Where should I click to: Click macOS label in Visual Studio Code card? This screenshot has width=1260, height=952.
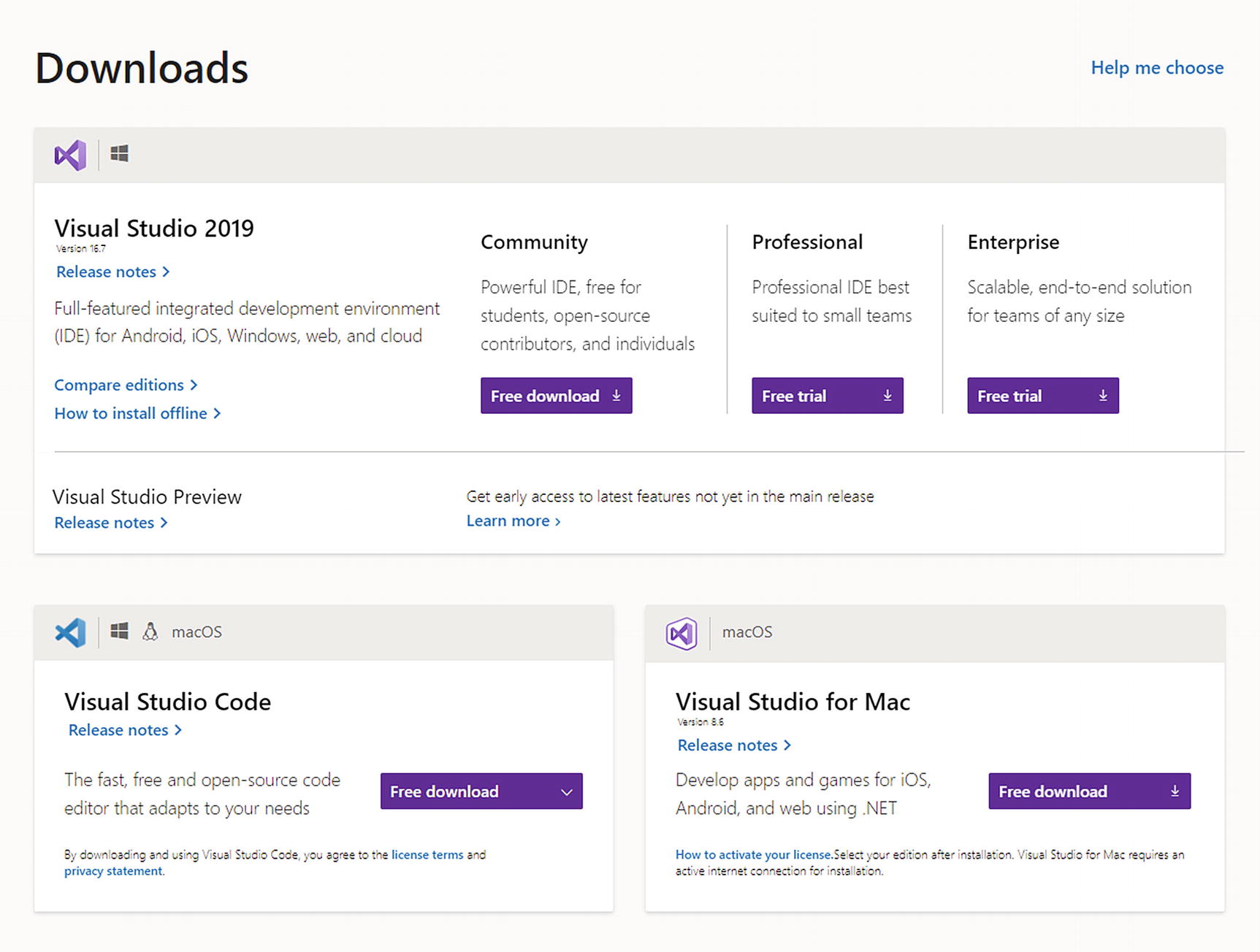[196, 632]
